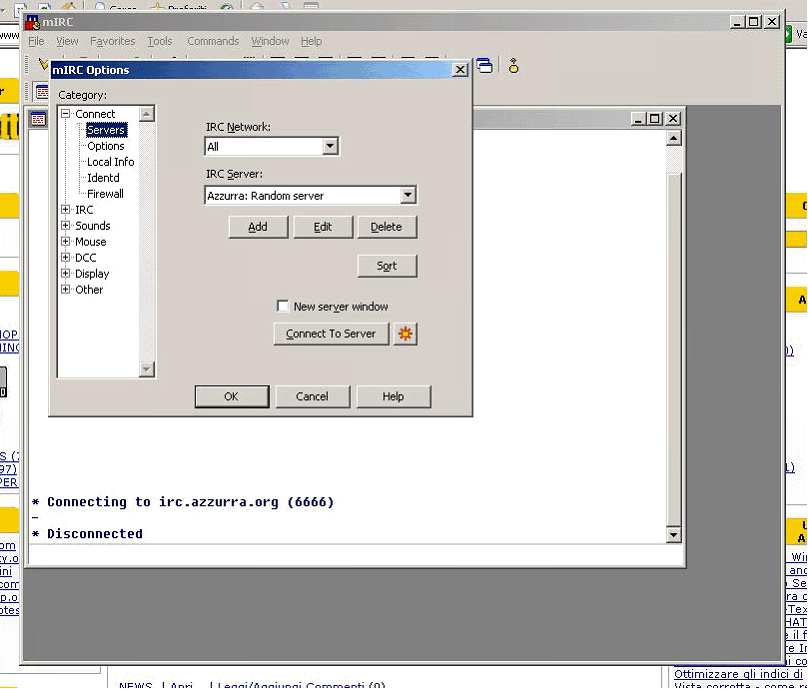Click the Add server button
Viewport: 808px width, 689px height.
(258, 227)
